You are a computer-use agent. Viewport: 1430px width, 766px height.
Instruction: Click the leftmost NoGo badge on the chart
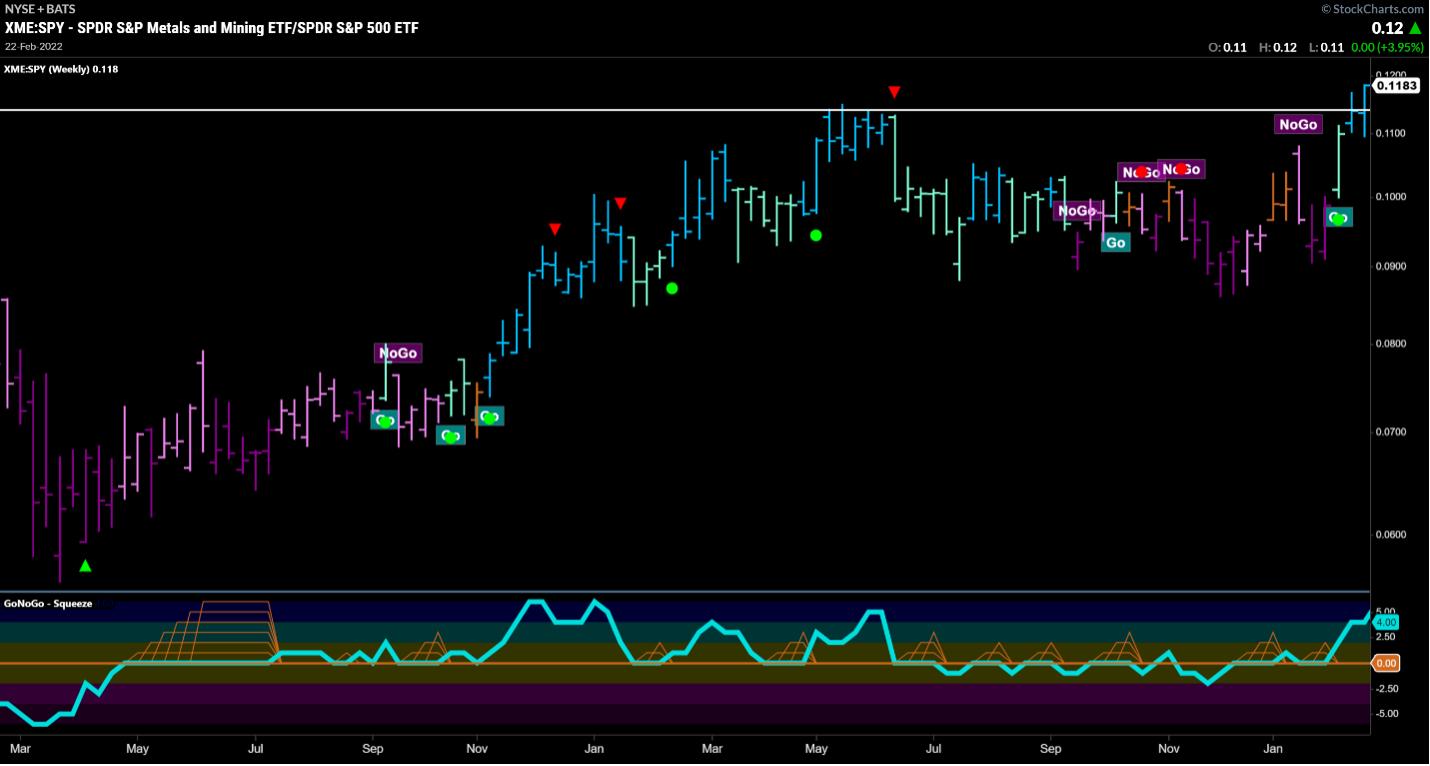[x=397, y=352]
